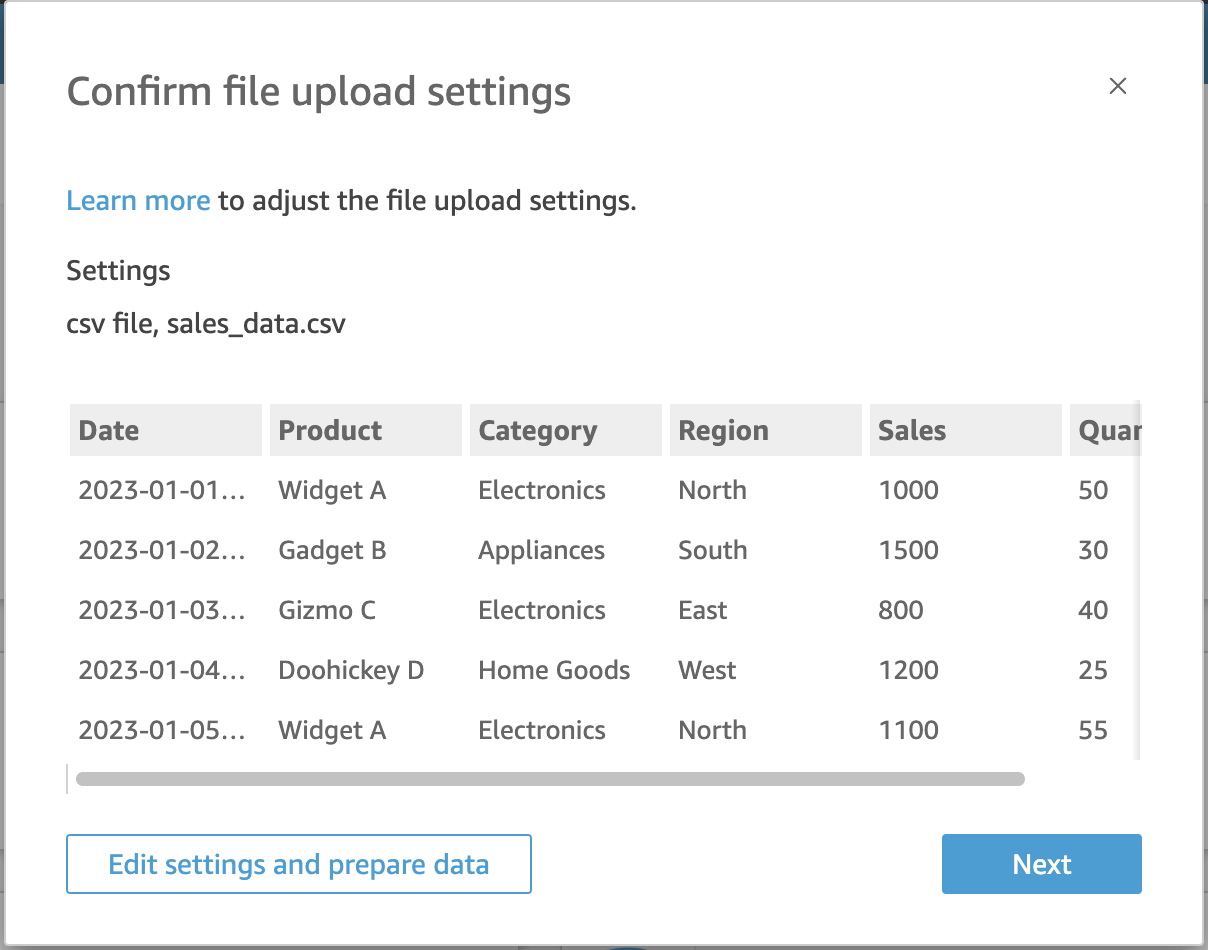Click the East region cell
The height and width of the screenshot is (950, 1208).
coord(703,610)
